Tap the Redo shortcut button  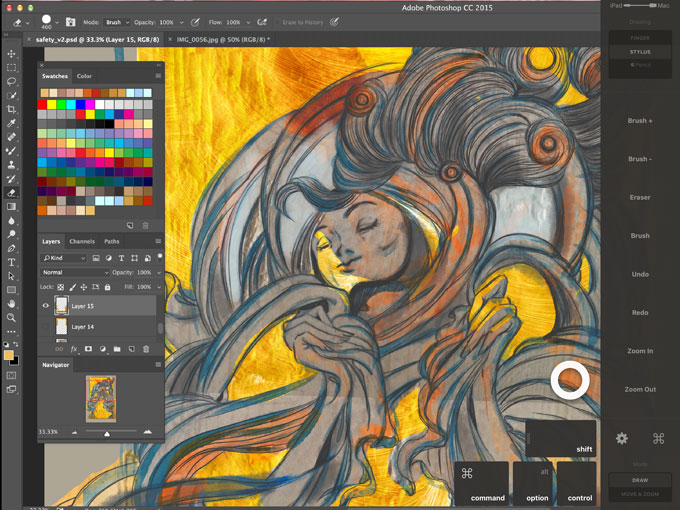click(640, 312)
